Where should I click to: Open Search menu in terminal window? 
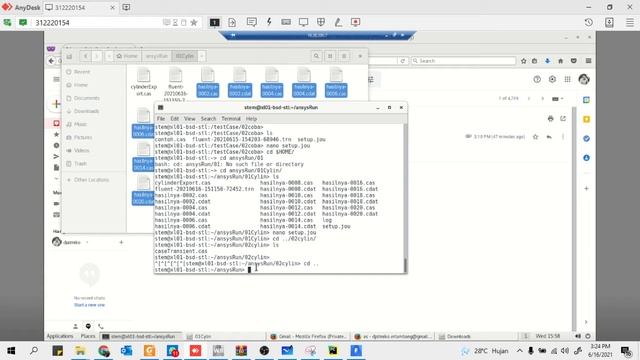coord(208,118)
